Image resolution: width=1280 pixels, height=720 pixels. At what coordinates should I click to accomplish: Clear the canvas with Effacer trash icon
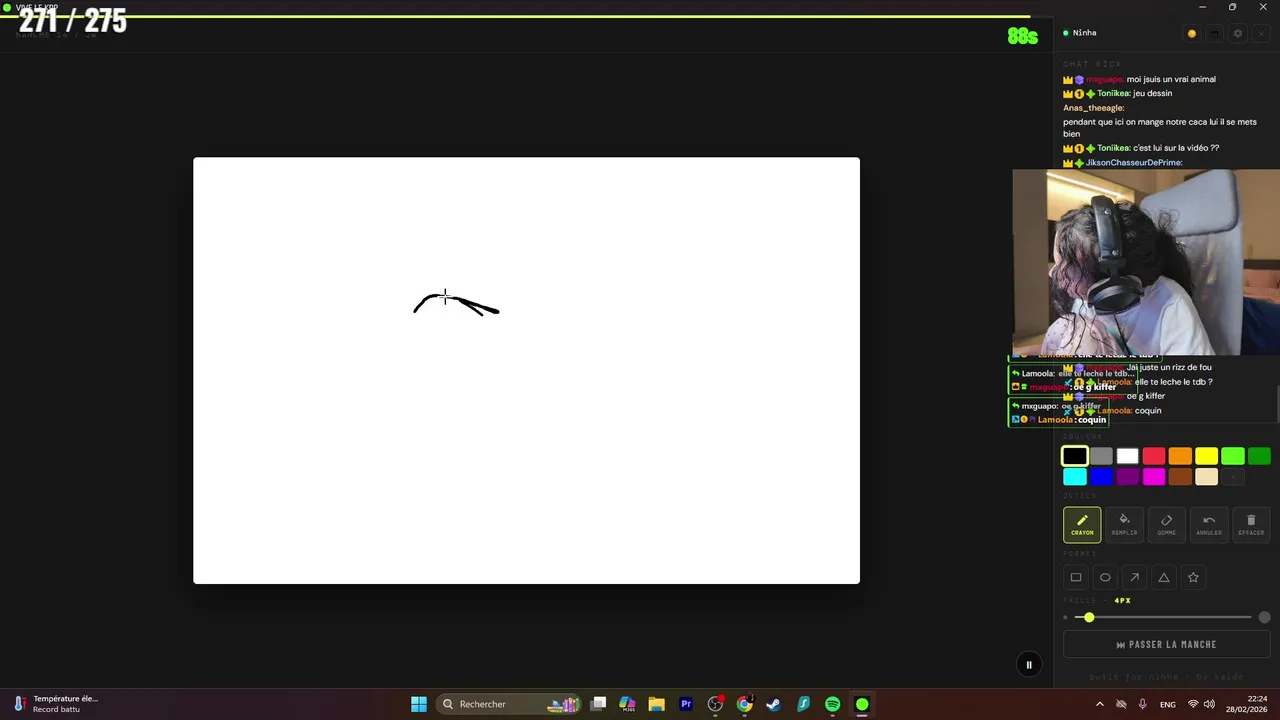point(1251,524)
